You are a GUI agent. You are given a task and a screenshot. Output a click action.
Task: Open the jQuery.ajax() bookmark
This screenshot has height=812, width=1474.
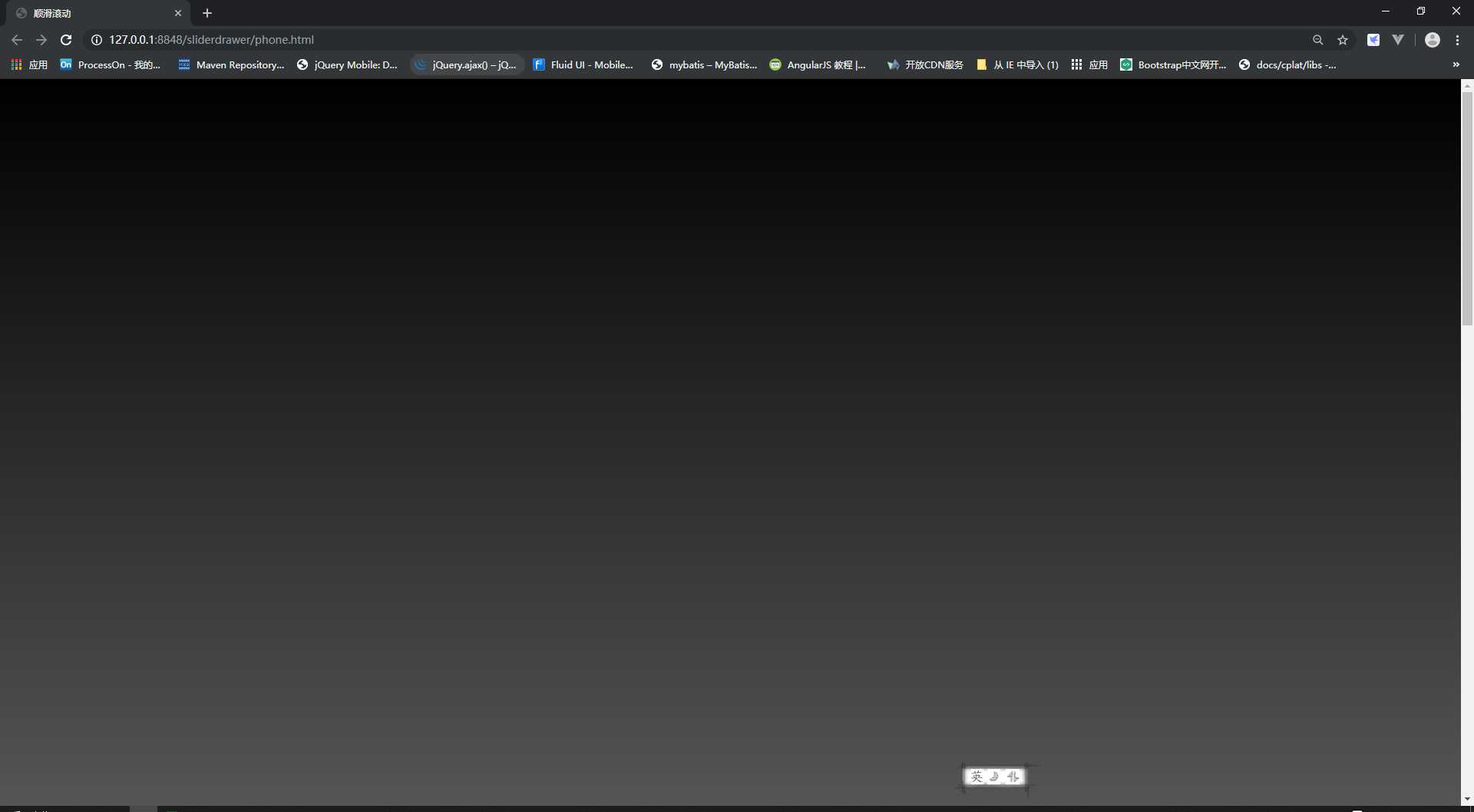466,65
